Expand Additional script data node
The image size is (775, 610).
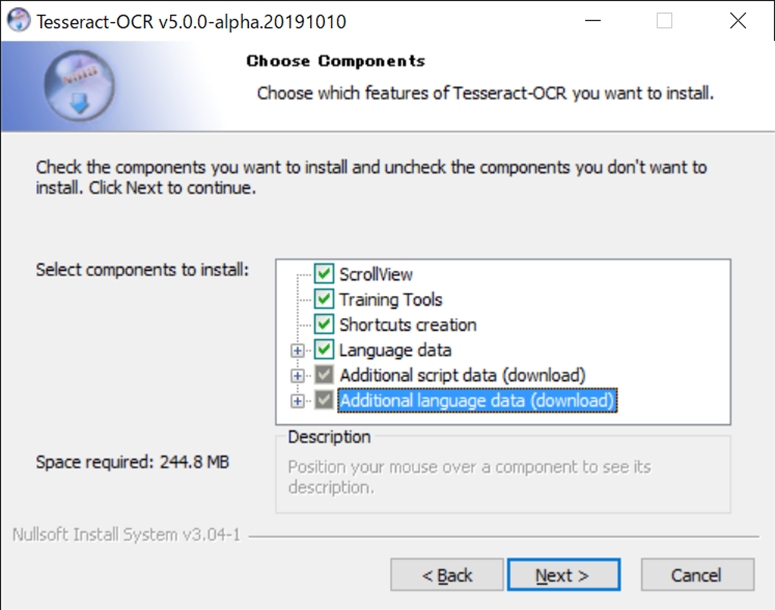[297, 376]
